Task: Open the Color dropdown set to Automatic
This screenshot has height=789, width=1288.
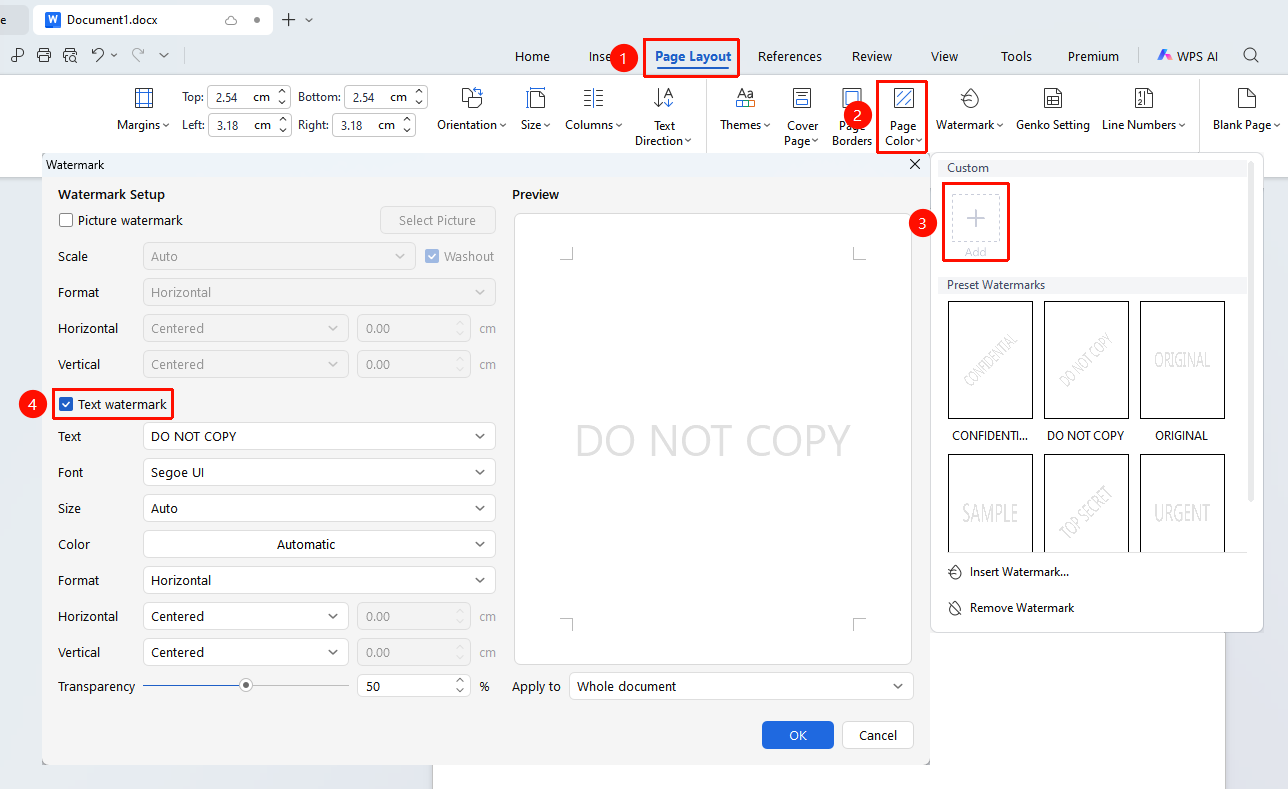Action: coord(319,544)
